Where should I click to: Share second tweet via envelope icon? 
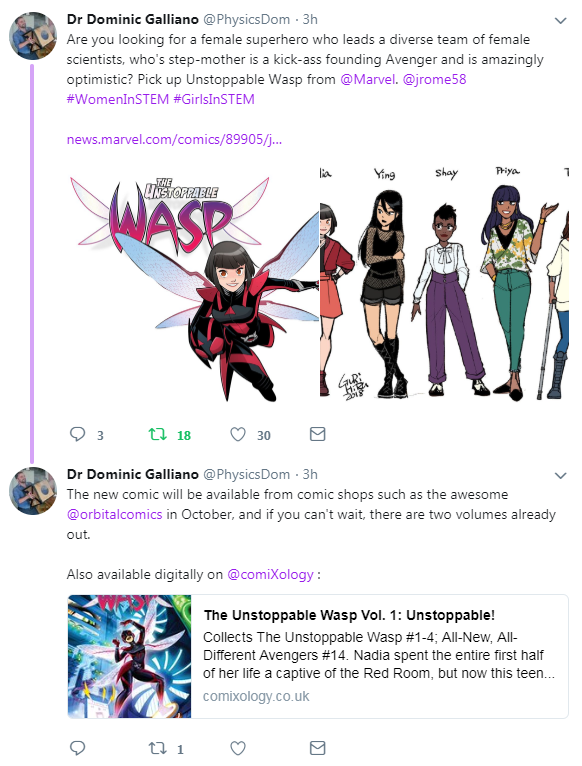pos(318,747)
